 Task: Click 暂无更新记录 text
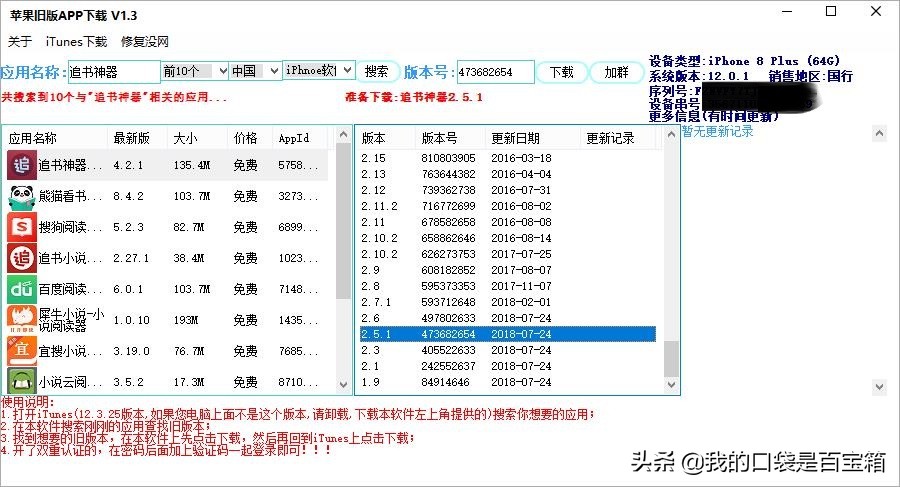click(717, 132)
